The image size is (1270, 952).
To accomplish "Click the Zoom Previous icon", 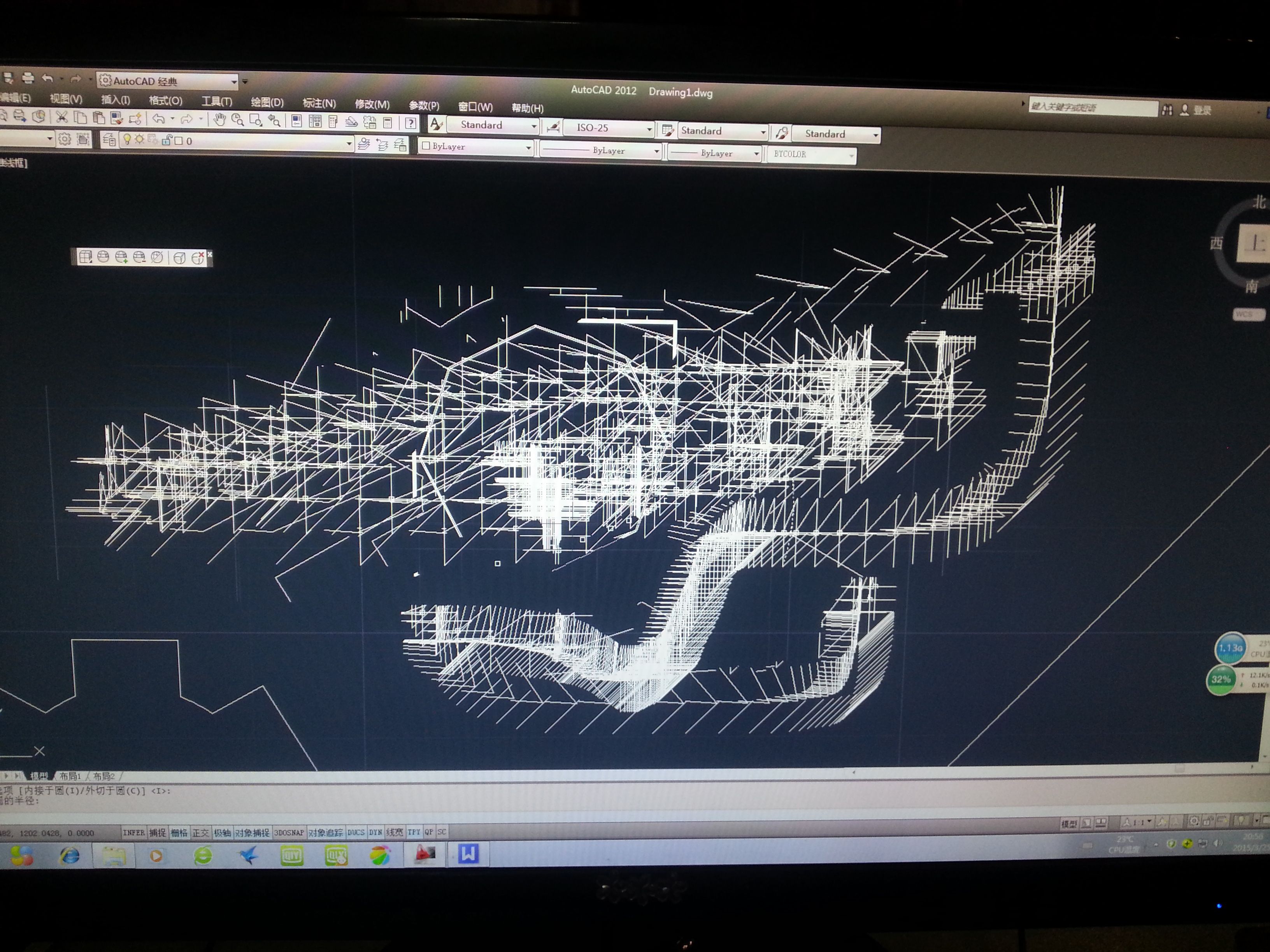I will [x=274, y=121].
